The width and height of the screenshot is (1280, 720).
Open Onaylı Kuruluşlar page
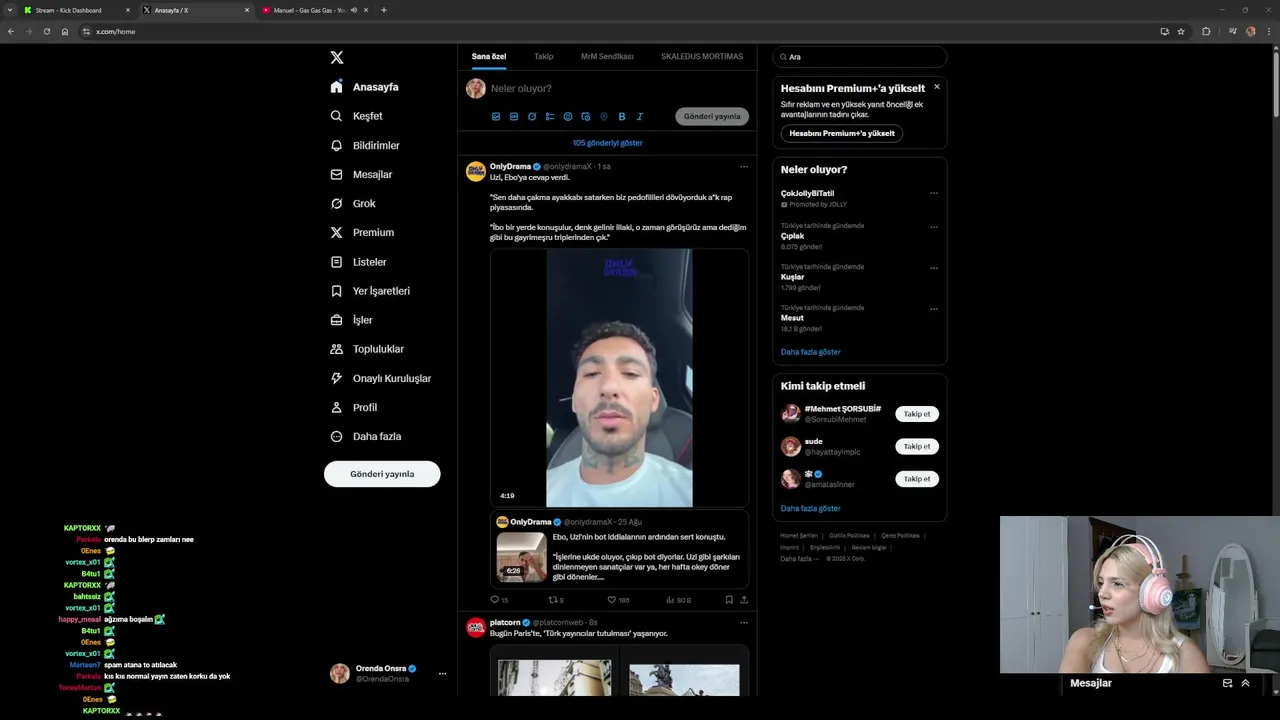(380, 378)
